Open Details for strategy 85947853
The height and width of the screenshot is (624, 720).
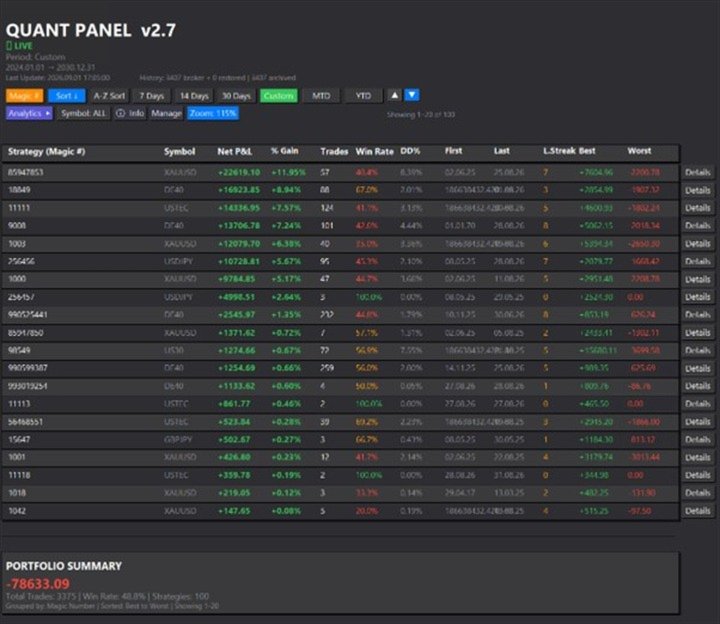pyautogui.click(x=698, y=173)
